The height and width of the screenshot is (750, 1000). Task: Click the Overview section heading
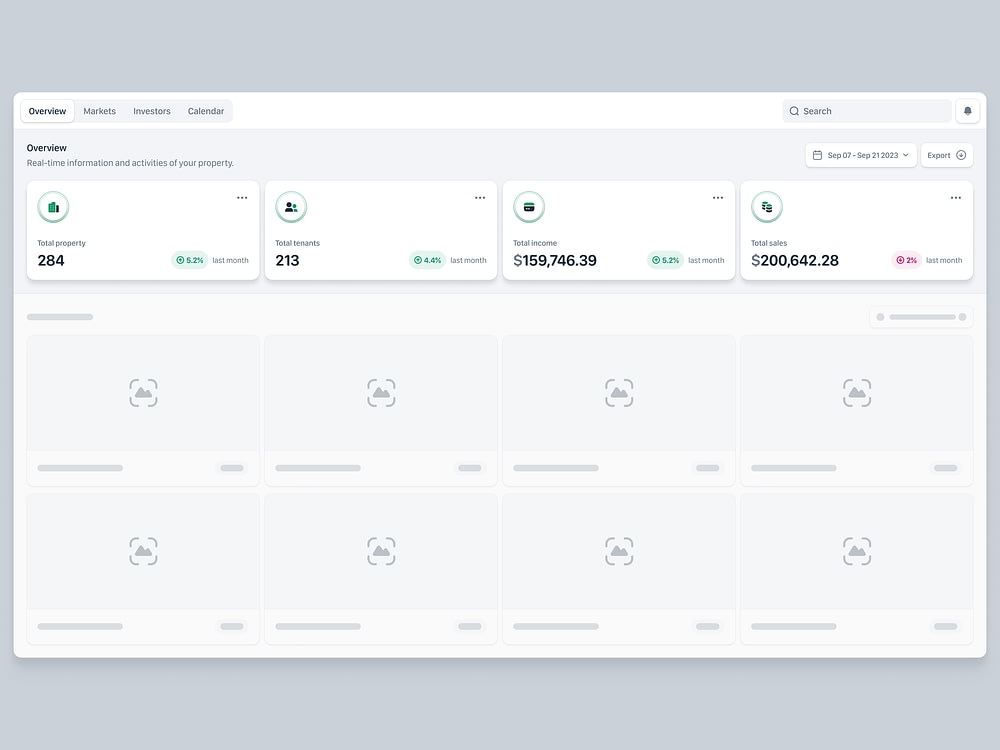pos(47,148)
